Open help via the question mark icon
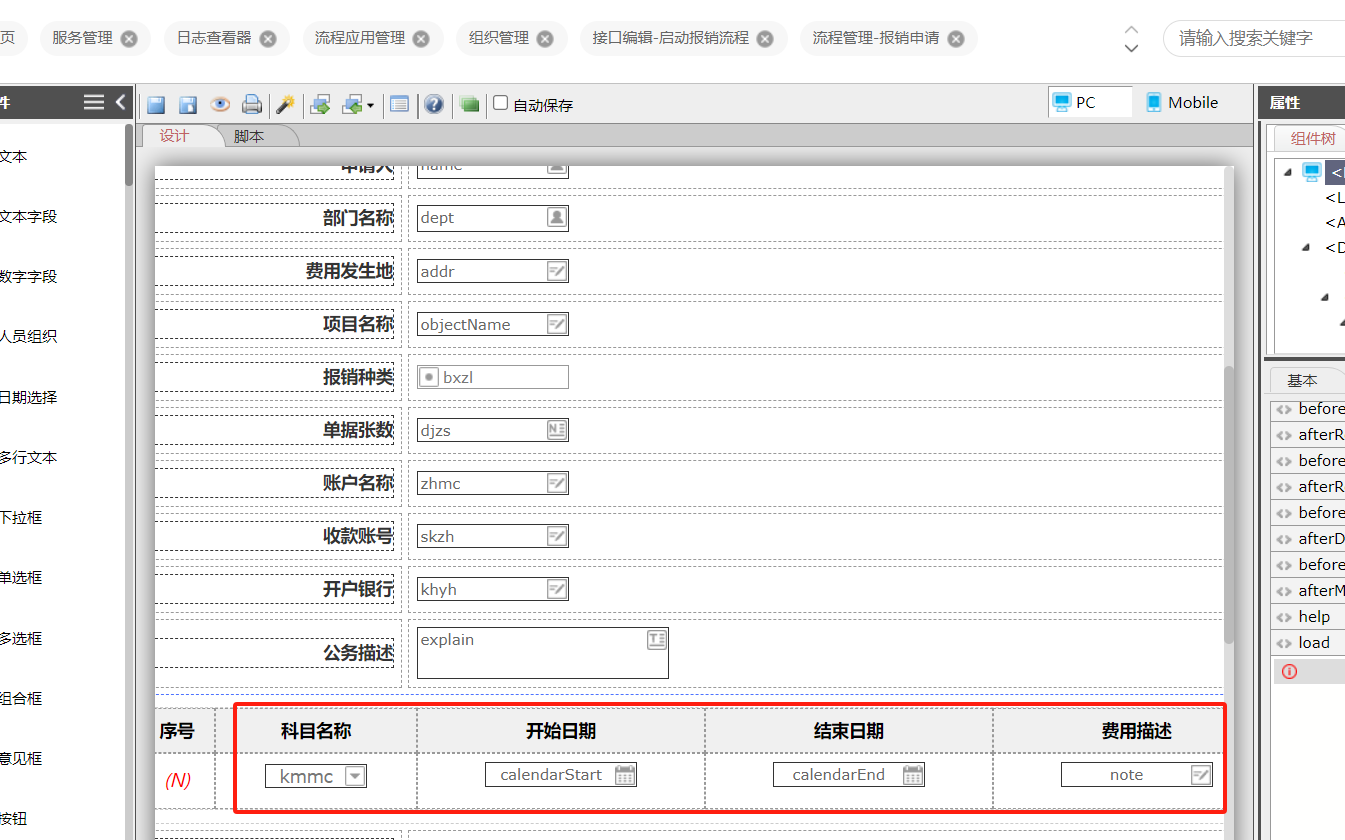 click(433, 104)
